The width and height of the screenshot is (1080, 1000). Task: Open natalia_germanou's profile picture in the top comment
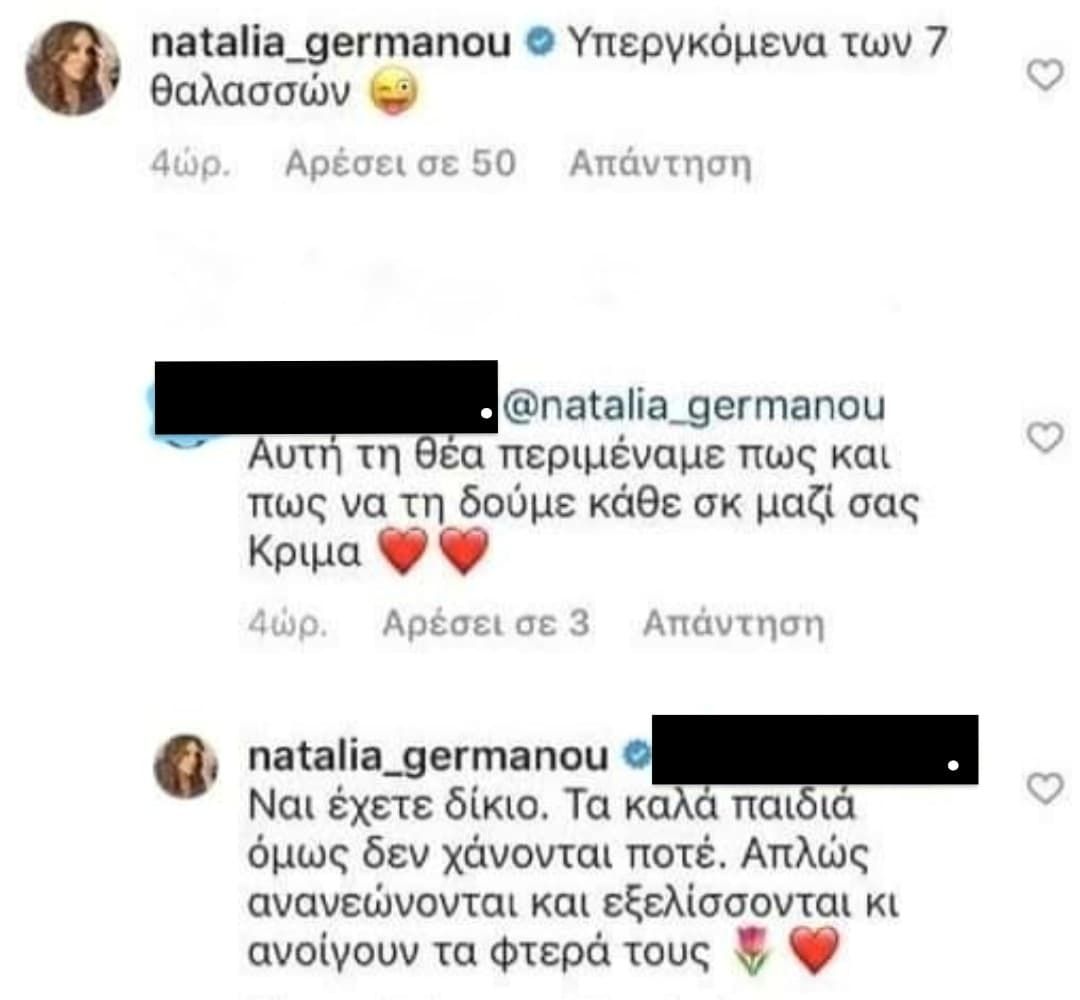(x=73, y=67)
